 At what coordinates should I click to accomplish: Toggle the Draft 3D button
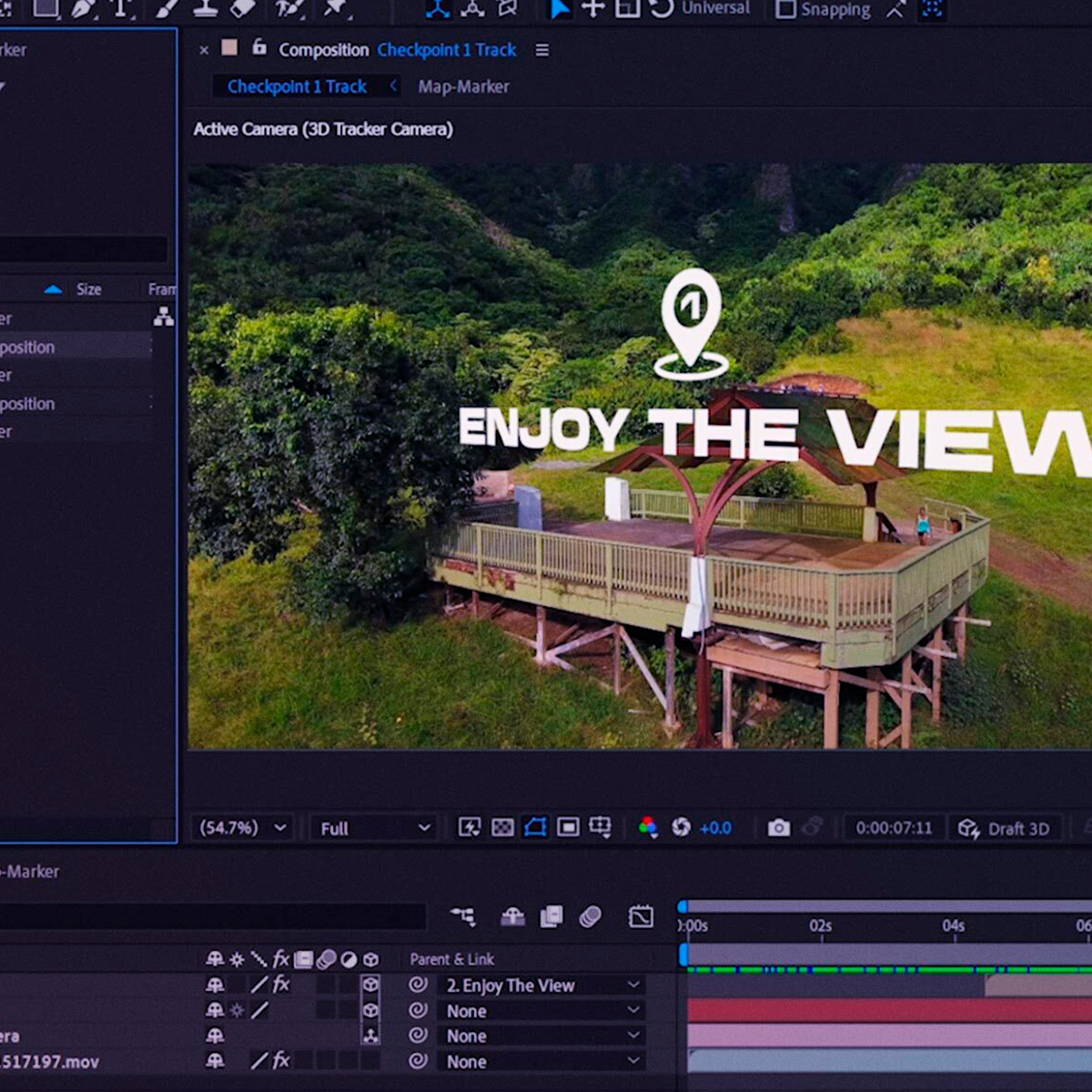(1005, 828)
